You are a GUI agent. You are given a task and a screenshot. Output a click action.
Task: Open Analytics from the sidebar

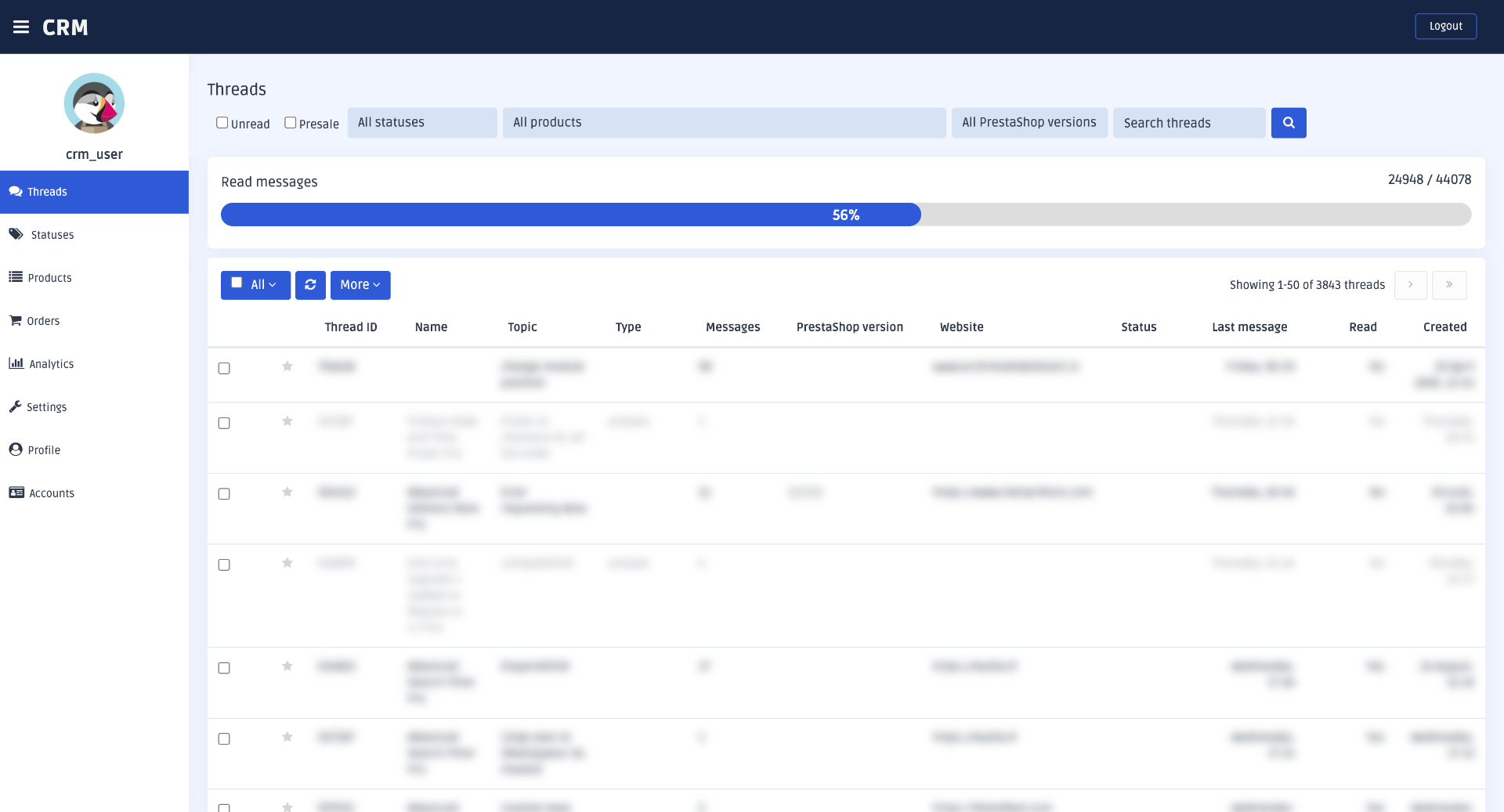(x=94, y=364)
